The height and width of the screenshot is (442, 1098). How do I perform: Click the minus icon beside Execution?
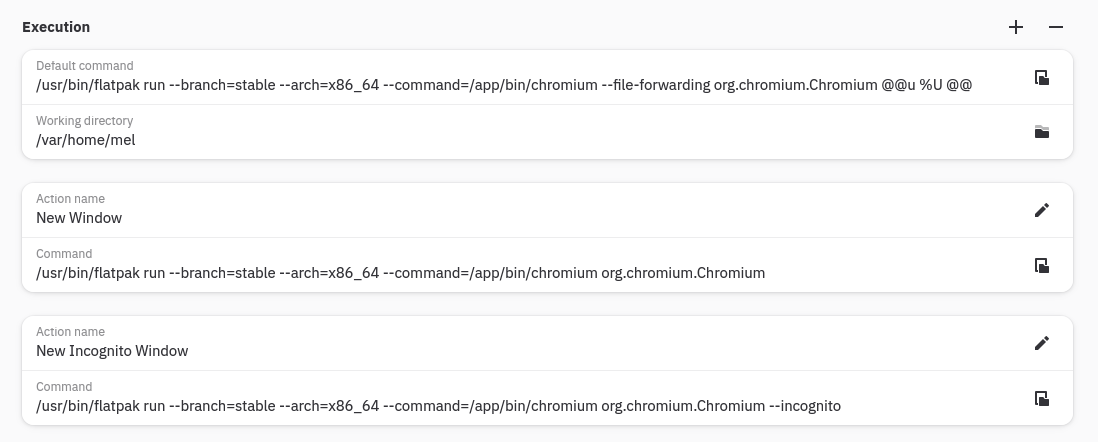(1056, 28)
